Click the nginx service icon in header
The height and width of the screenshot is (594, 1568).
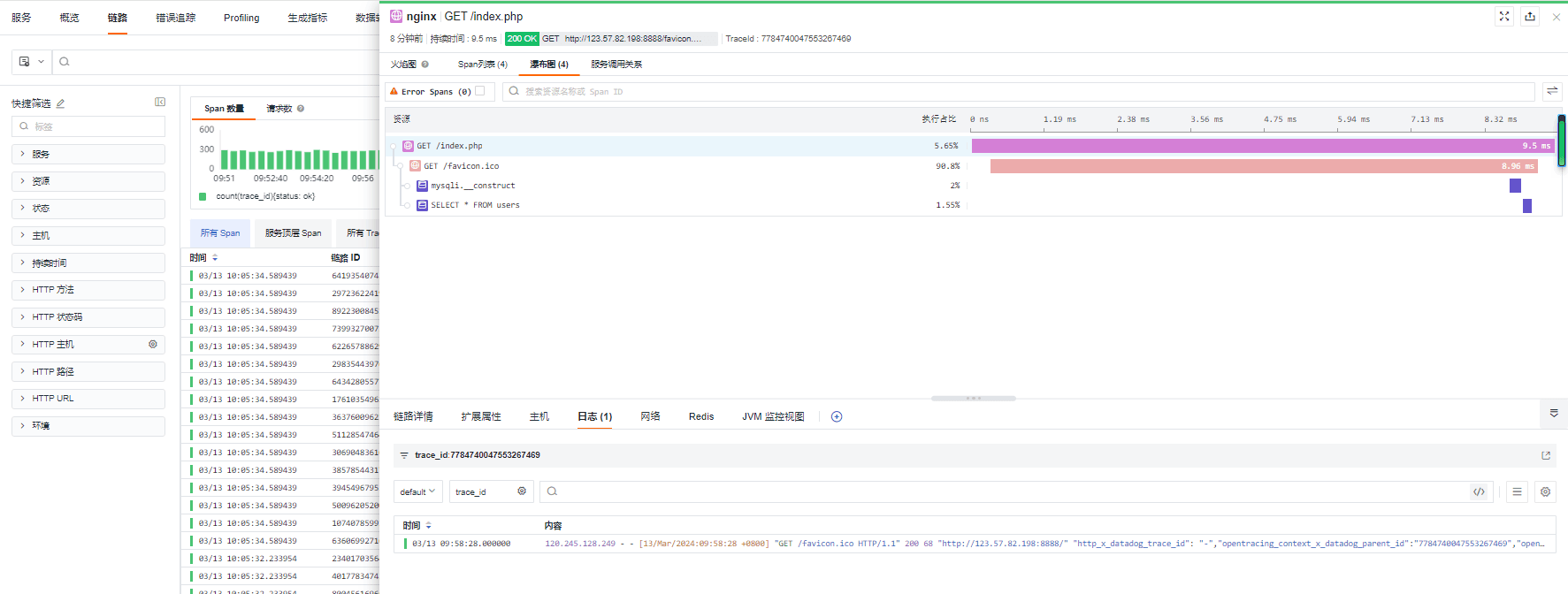(x=396, y=16)
